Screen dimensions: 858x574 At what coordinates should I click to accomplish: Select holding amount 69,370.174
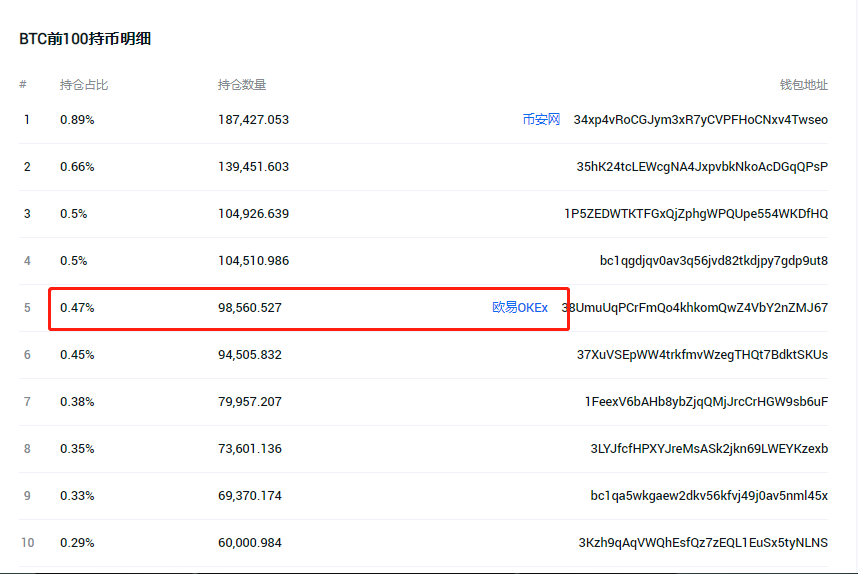[x=250, y=496]
